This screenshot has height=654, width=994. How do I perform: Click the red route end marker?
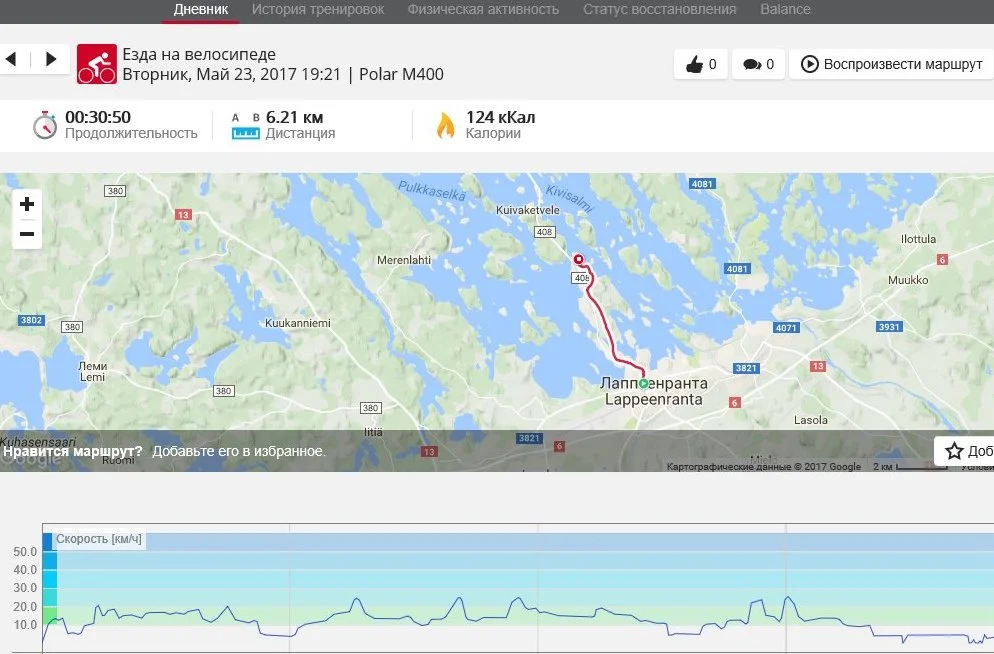tap(578, 259)
